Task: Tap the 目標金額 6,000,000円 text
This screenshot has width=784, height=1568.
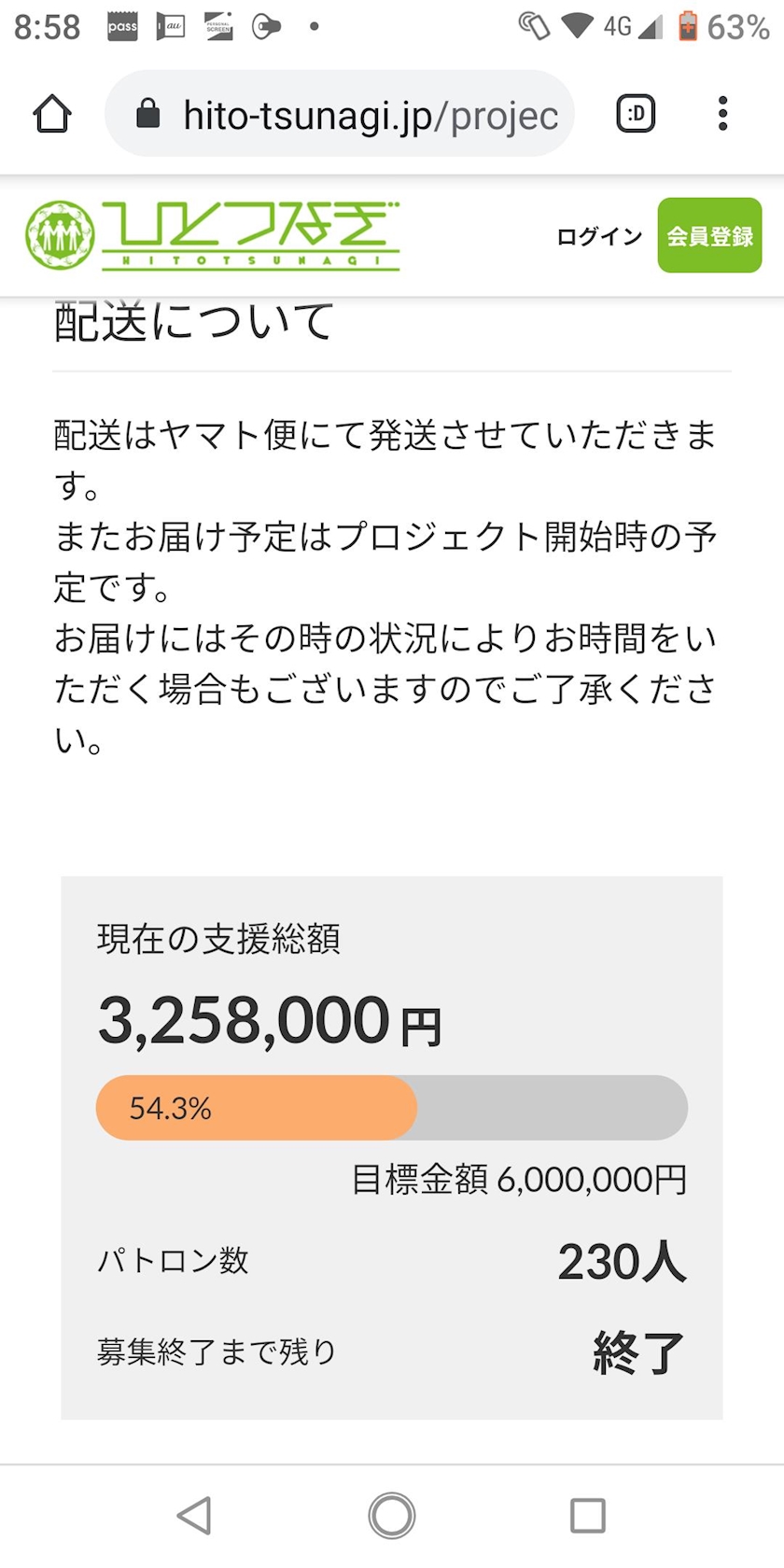Action: [x=519, y=1180]
